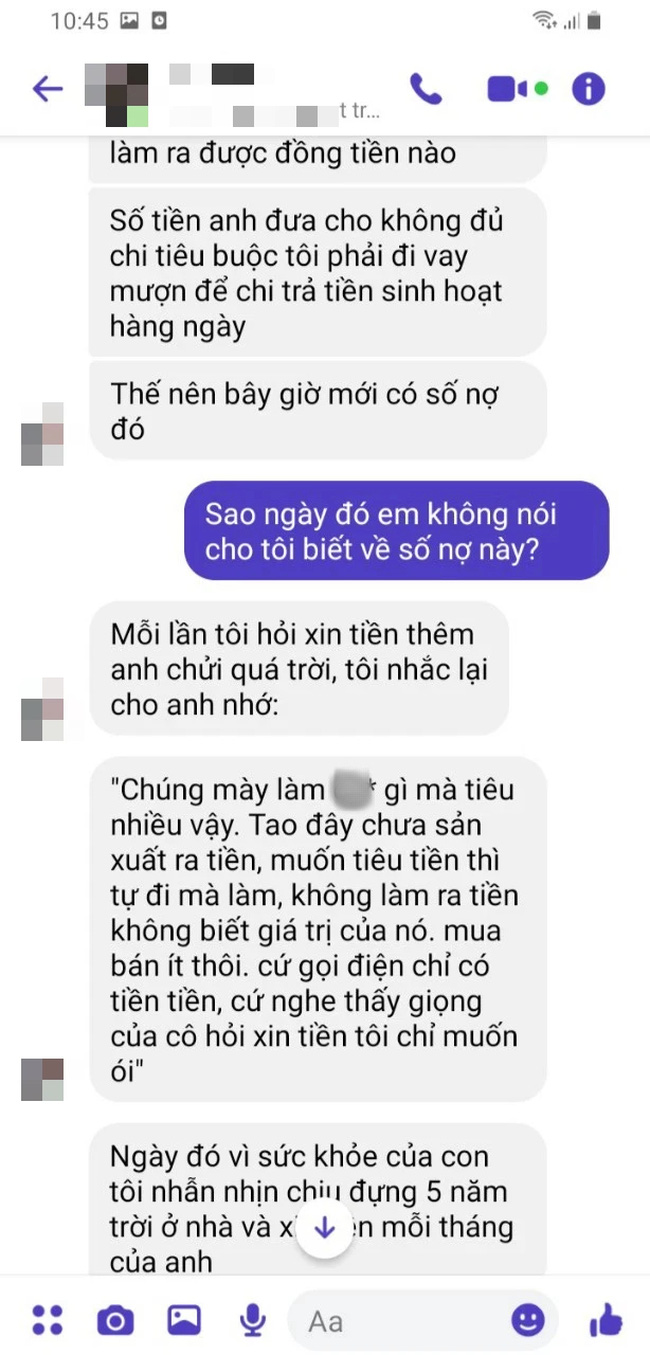This screenshot has width=650, height=1355.
Task: Open conversation info via the i icon
Action: tap(589, 89)
